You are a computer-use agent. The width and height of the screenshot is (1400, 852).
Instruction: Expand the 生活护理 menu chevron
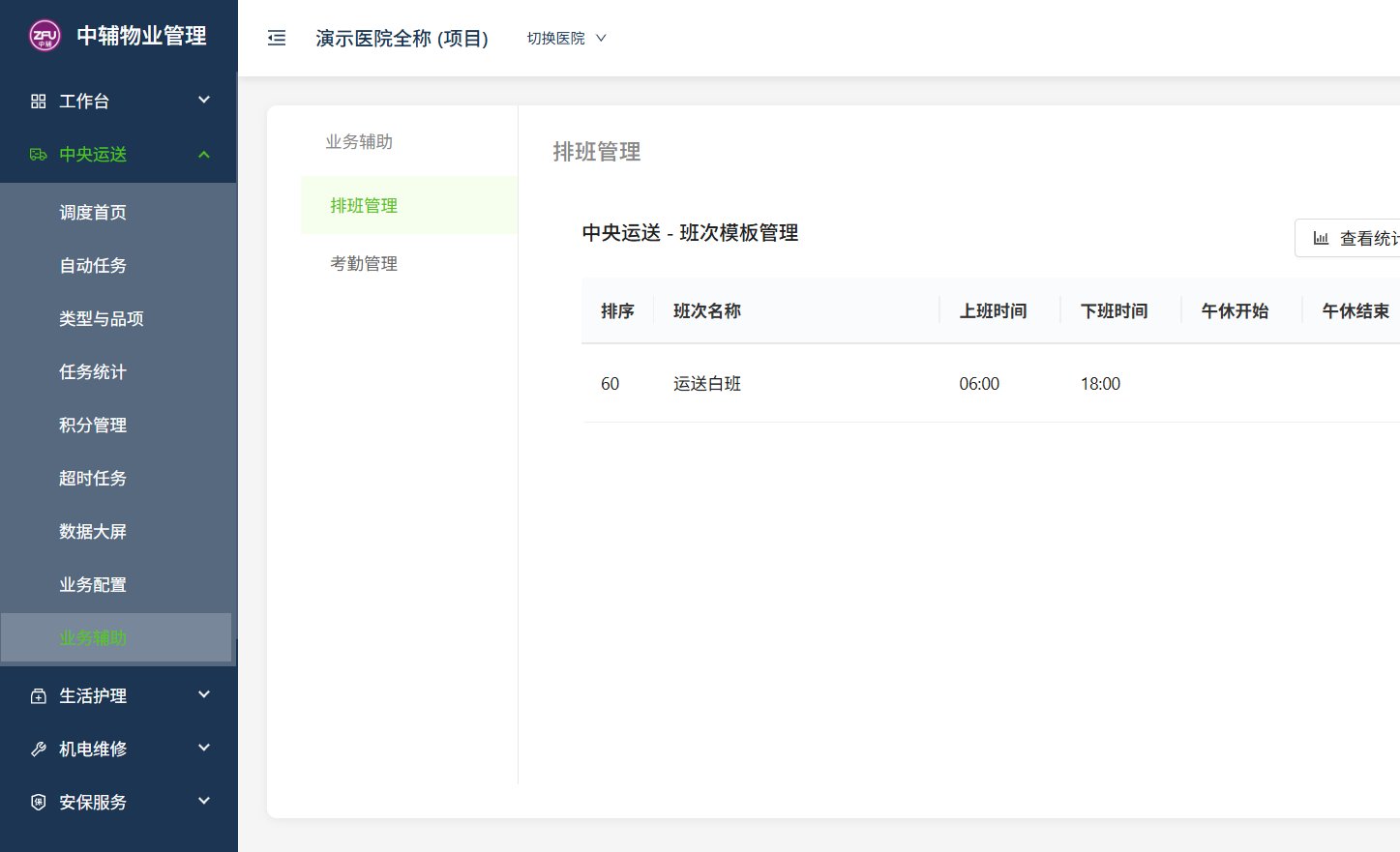coord(204,694)
